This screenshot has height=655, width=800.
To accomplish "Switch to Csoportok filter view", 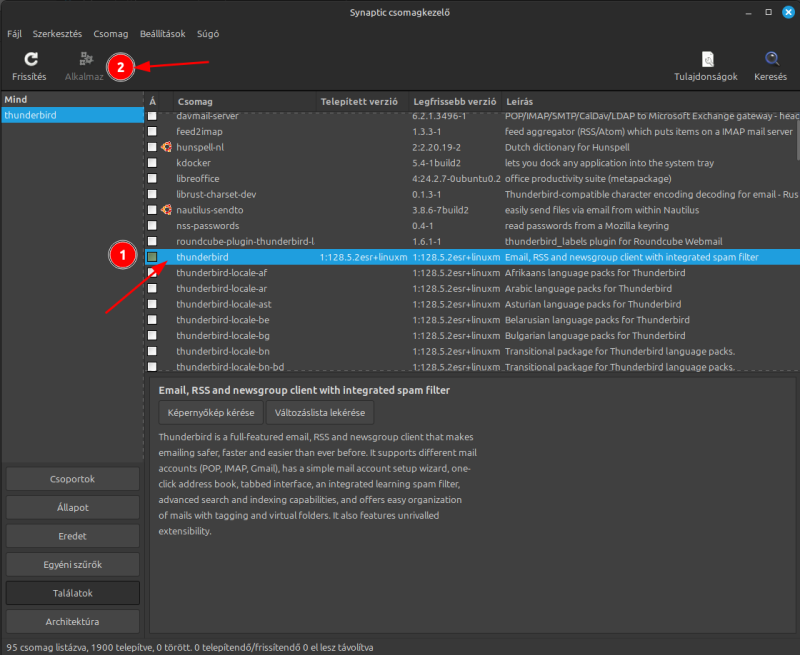I will 72,479.
